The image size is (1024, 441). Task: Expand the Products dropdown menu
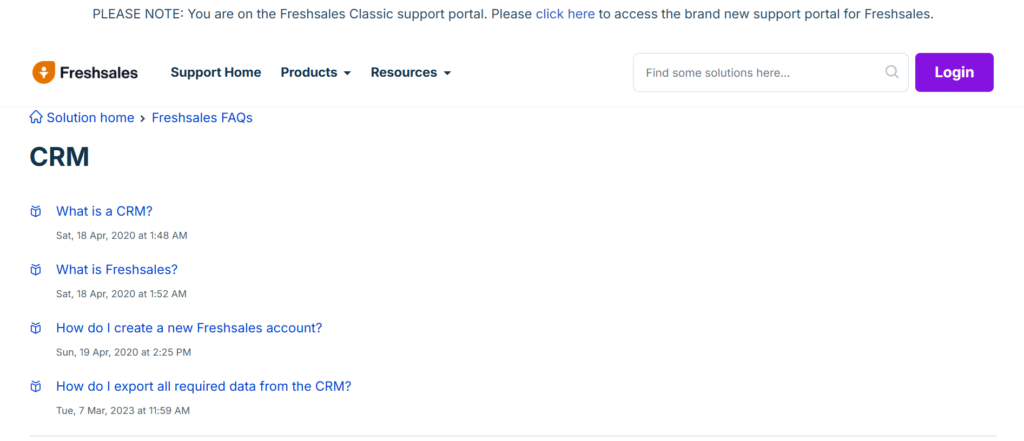[315, 73]
